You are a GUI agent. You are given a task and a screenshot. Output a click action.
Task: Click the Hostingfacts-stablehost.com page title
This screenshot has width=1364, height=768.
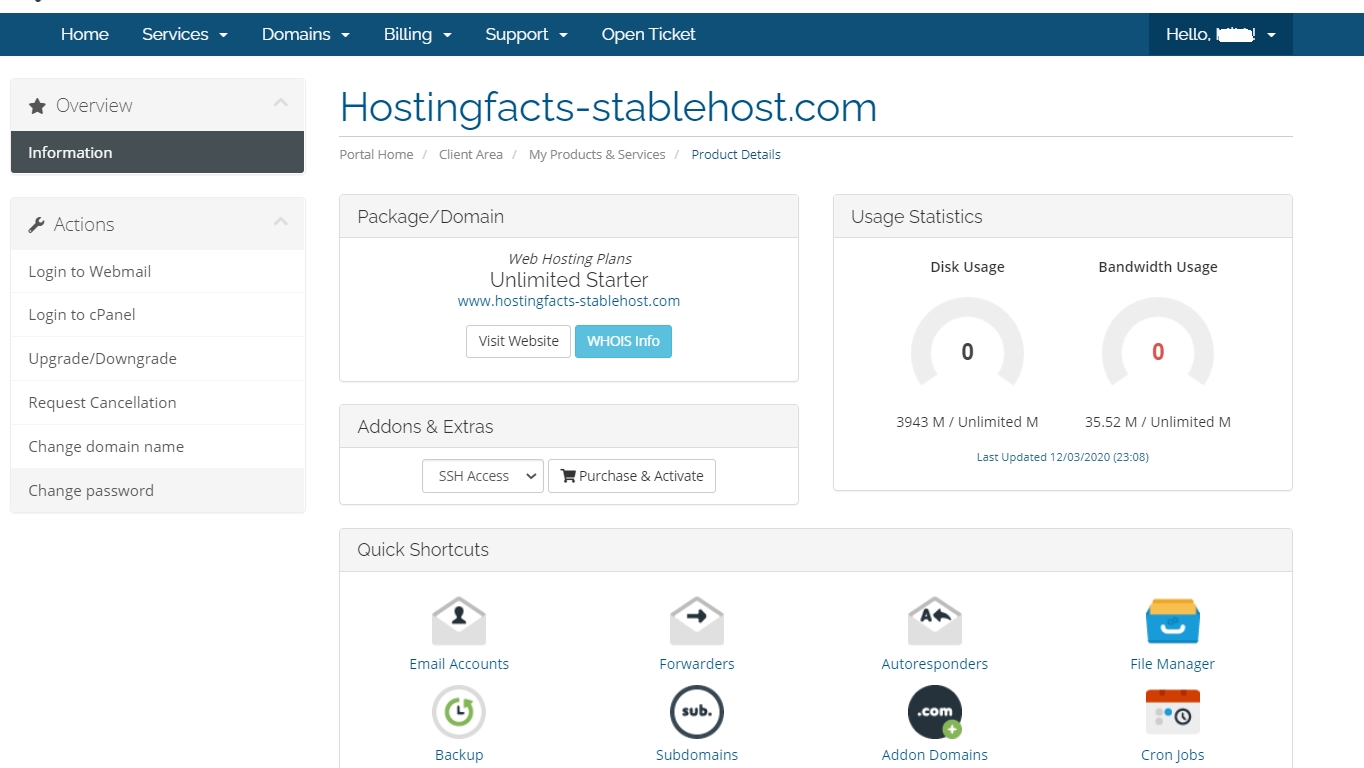pos(608,107)
